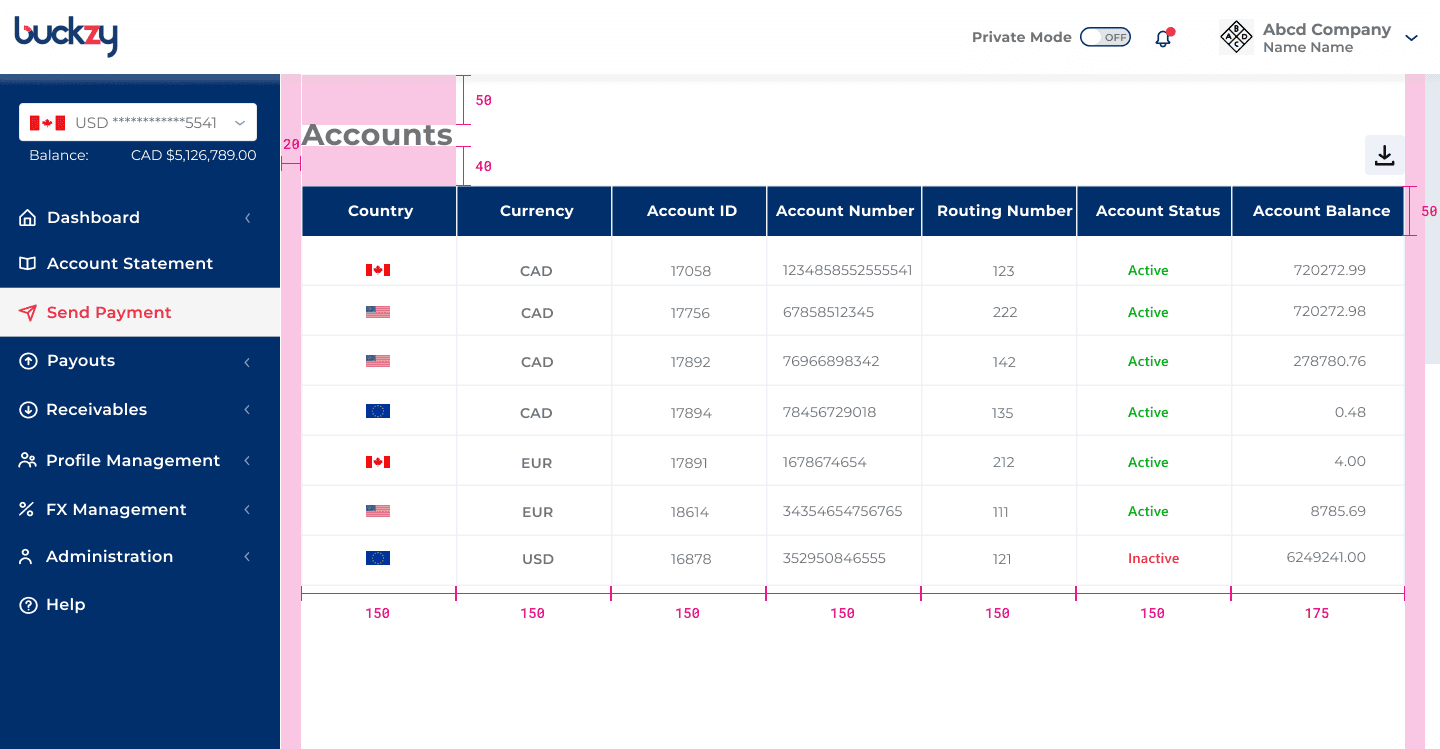The width and height of the screenshot is (1440, 749).
Task: Sort by Country column header
Action: (x=380, y=211)
